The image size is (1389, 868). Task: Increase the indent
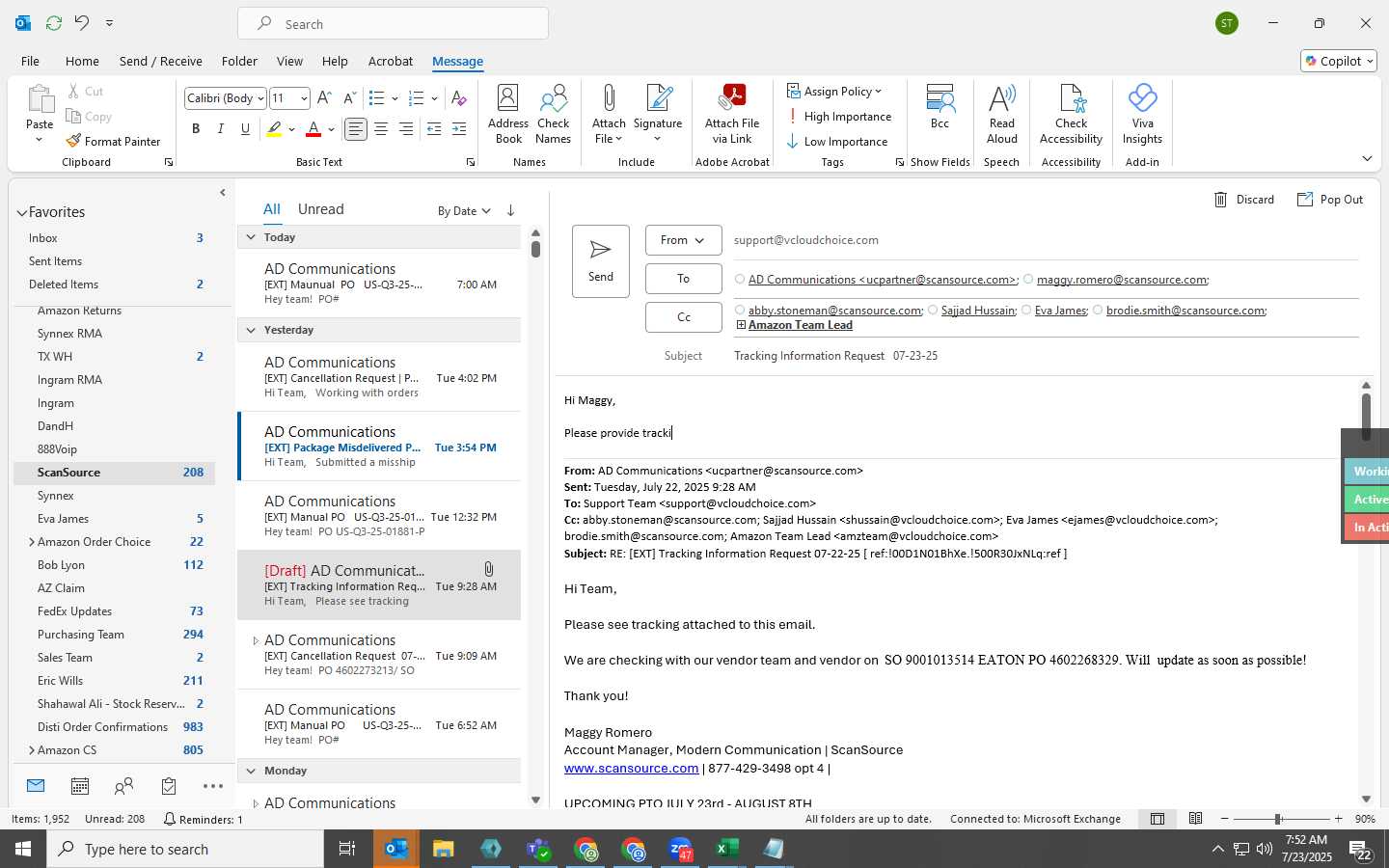(x=459, y=128)
